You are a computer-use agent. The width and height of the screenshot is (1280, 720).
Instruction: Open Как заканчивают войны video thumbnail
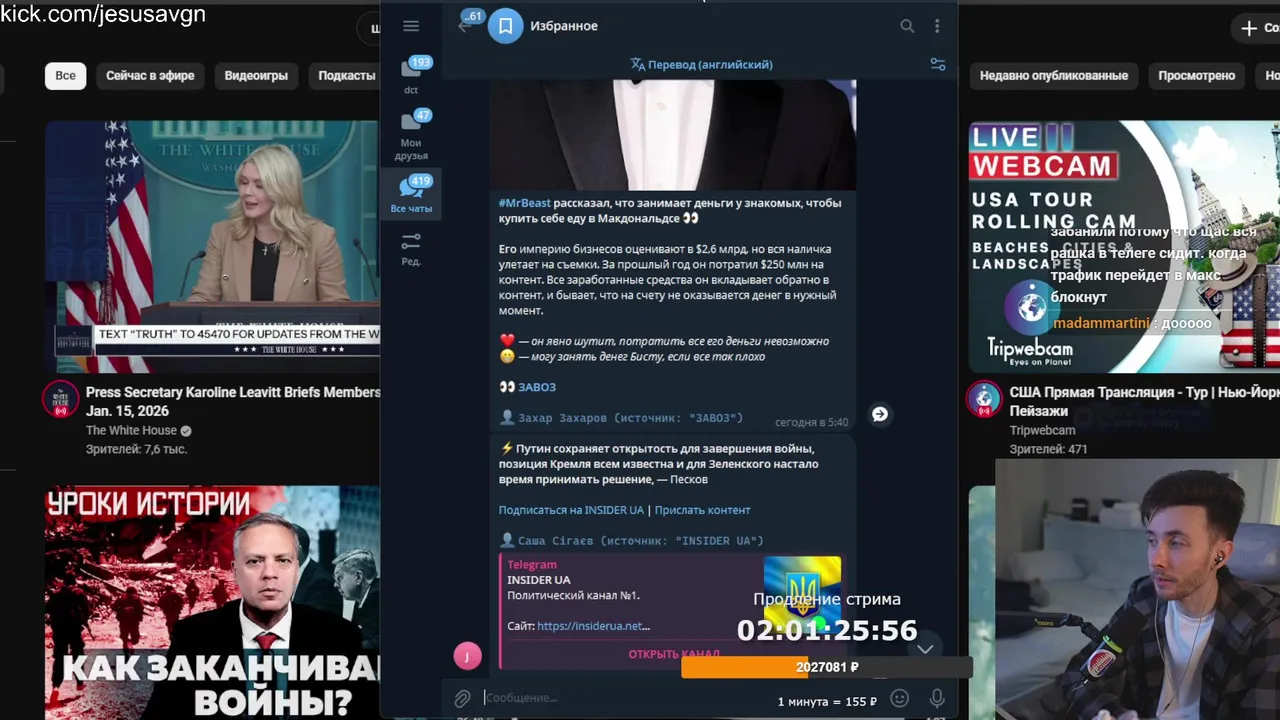212,602
